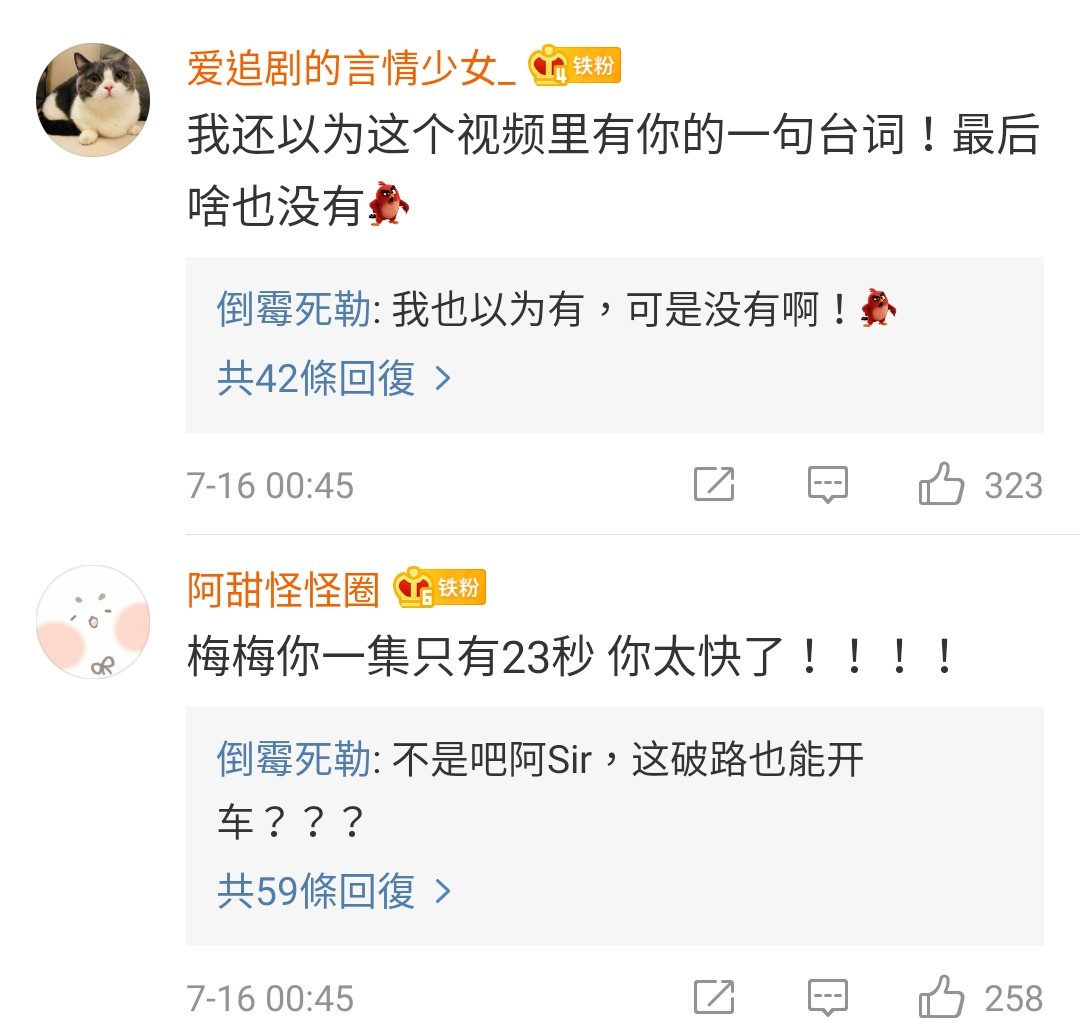
Task: Tap reply icon on second comment
Action: click(827, 998)
